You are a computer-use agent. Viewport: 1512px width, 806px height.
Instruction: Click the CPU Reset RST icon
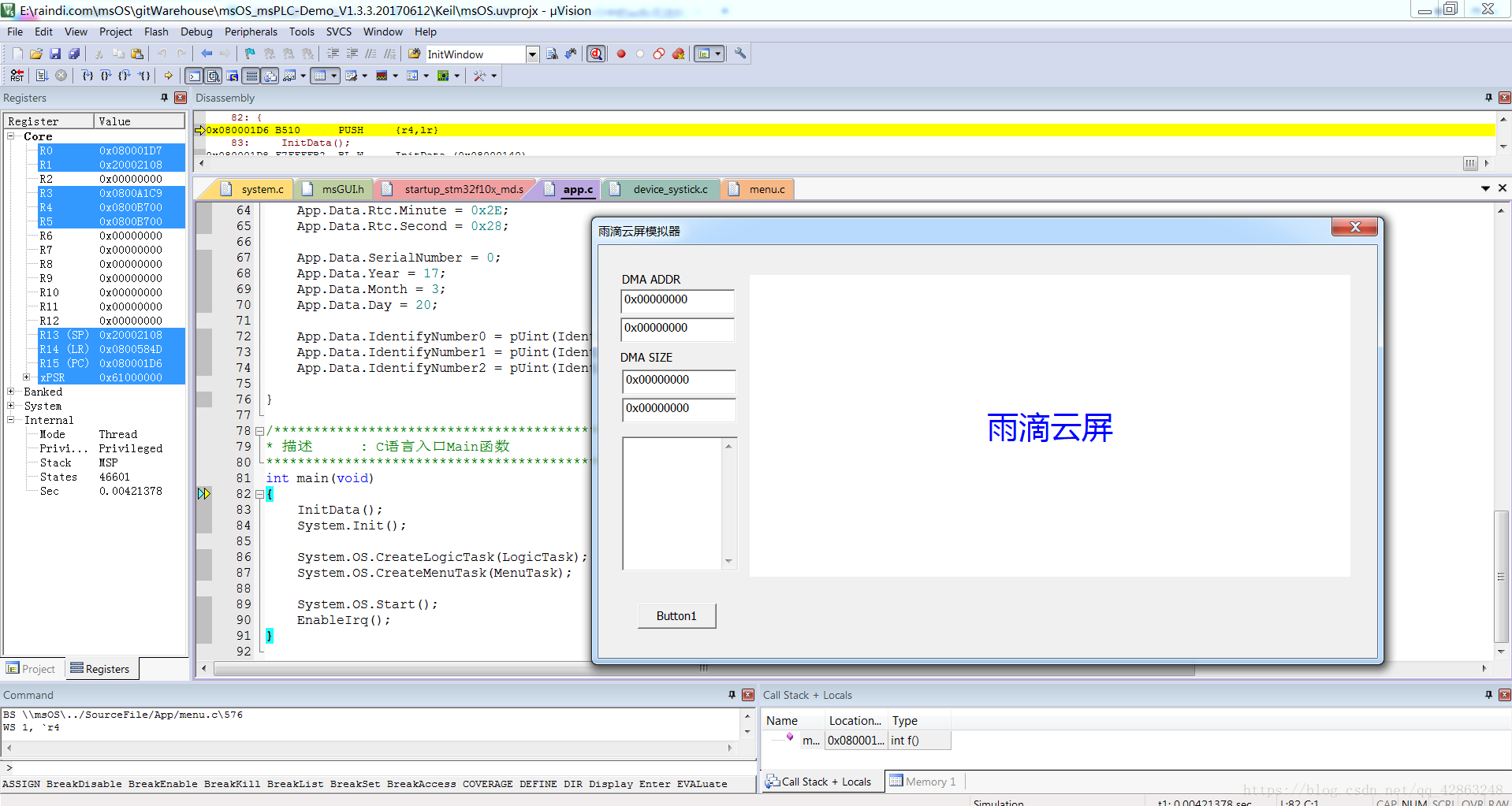point(17,76)
